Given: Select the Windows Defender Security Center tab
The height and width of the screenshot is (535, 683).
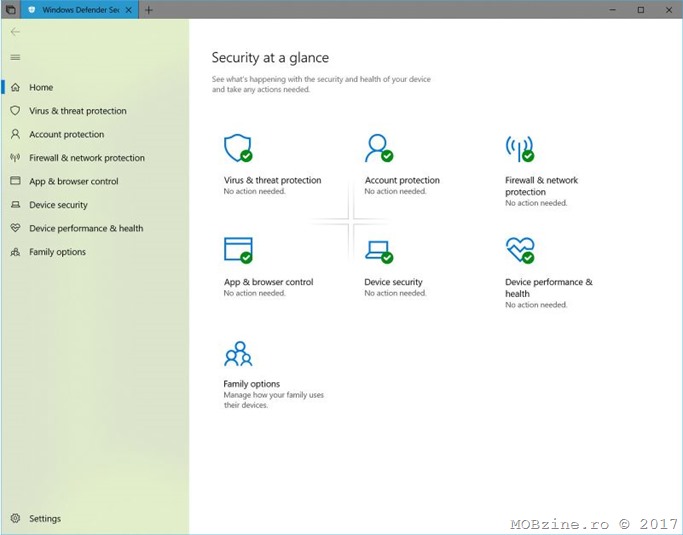Looking at the screenshot, I should pyautogui.click(x=80, y=10).
